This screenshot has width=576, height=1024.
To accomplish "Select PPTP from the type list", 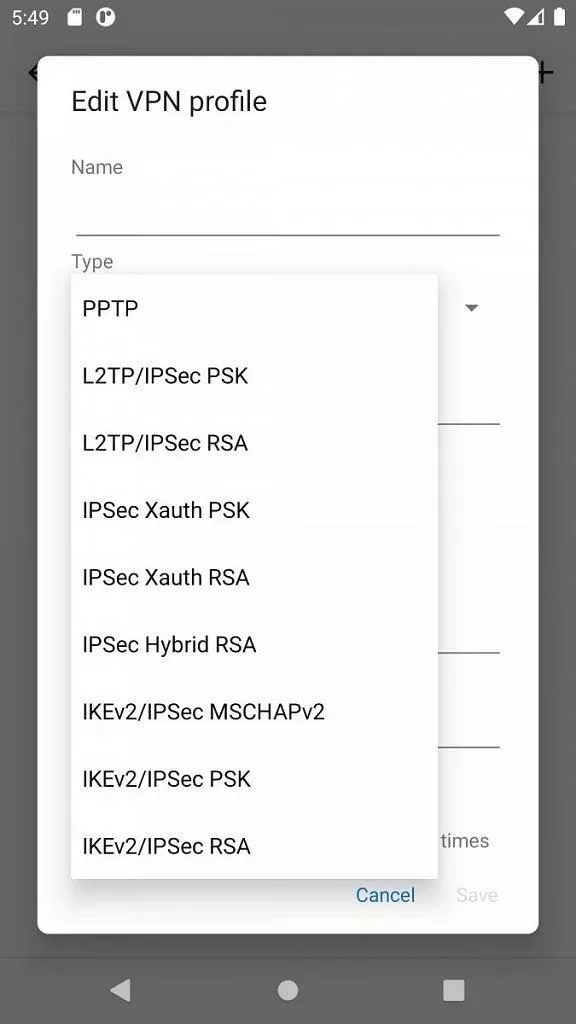I will 254,308.
